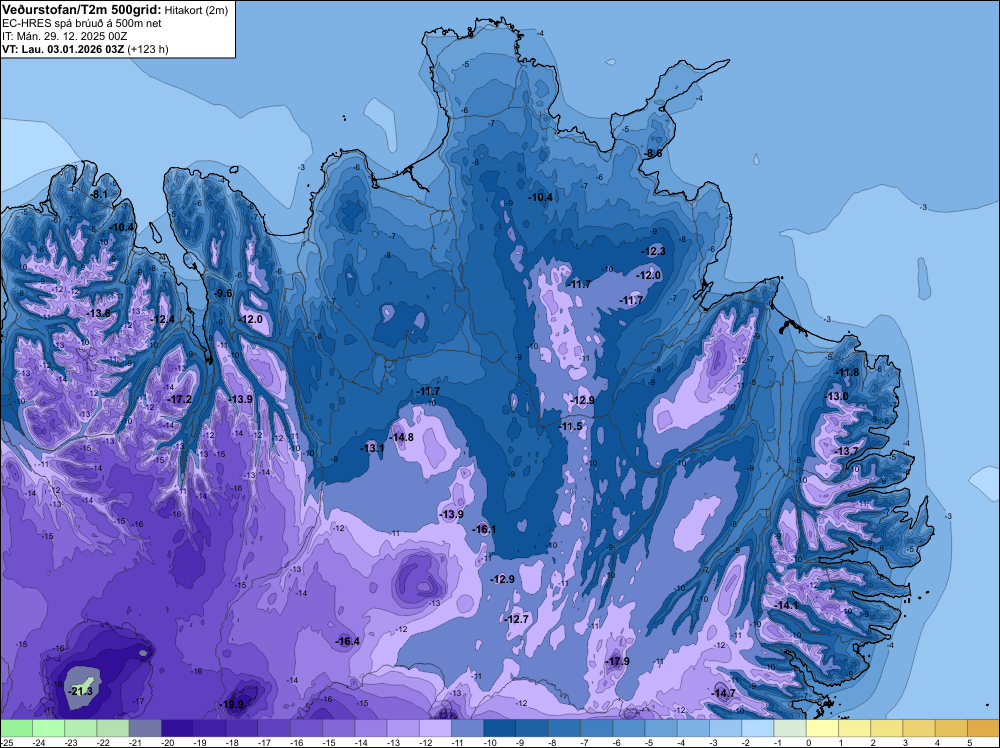Click the -21.3 coldest temperature reading
1000x748 pixels.
coord(81,691)
